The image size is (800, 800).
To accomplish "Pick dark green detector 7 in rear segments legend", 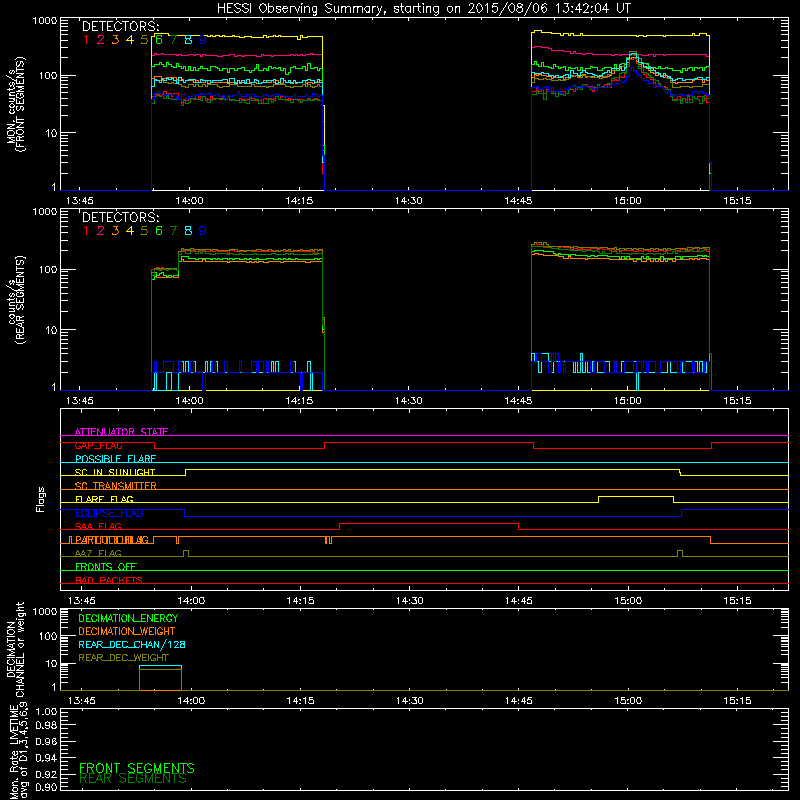I will 173,231.
